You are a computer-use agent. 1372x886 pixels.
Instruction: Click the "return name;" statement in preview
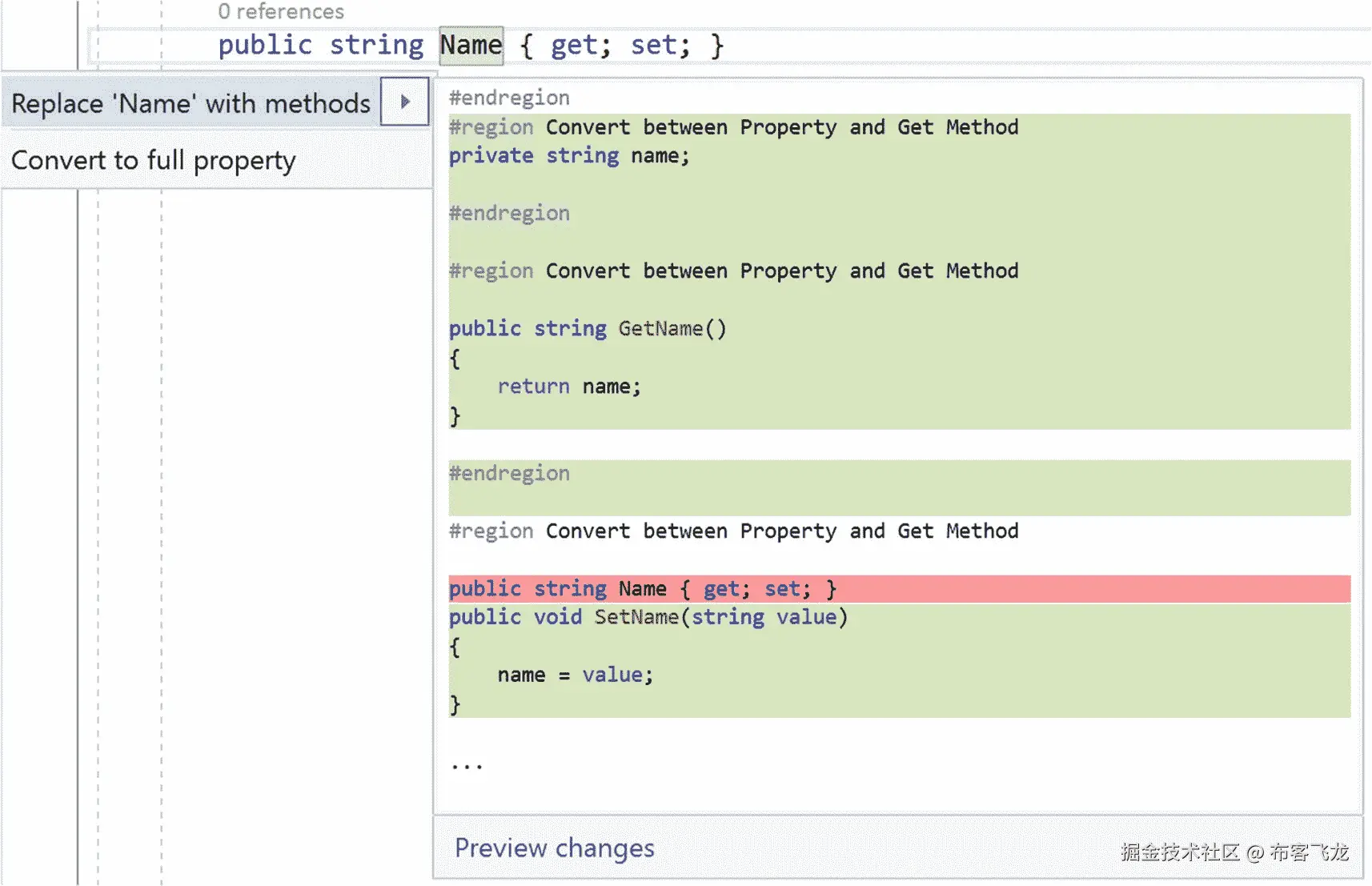568,387
